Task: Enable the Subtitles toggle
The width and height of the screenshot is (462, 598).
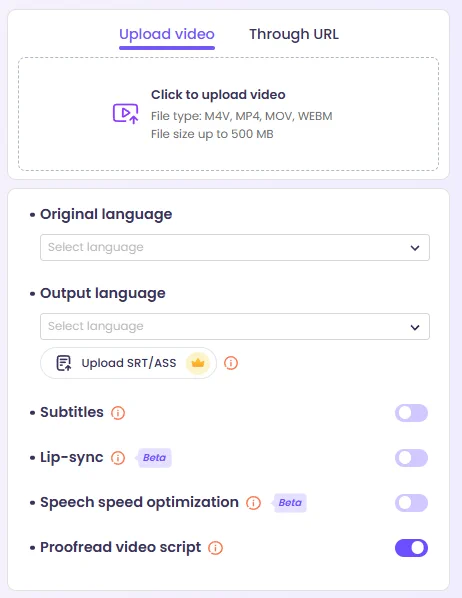Action: [411, 413]
